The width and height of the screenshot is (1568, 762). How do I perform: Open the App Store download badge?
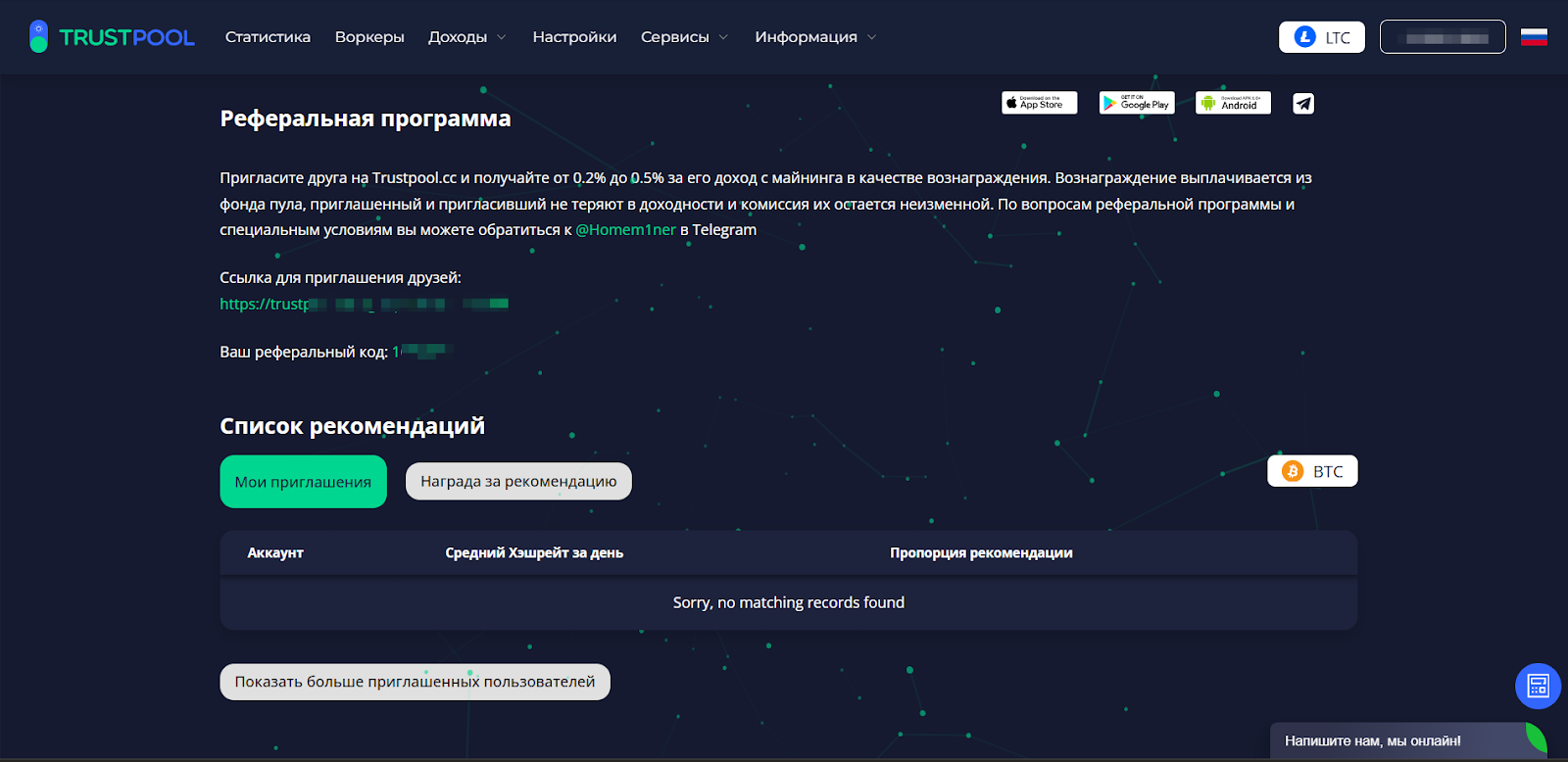click(1039, 103)
